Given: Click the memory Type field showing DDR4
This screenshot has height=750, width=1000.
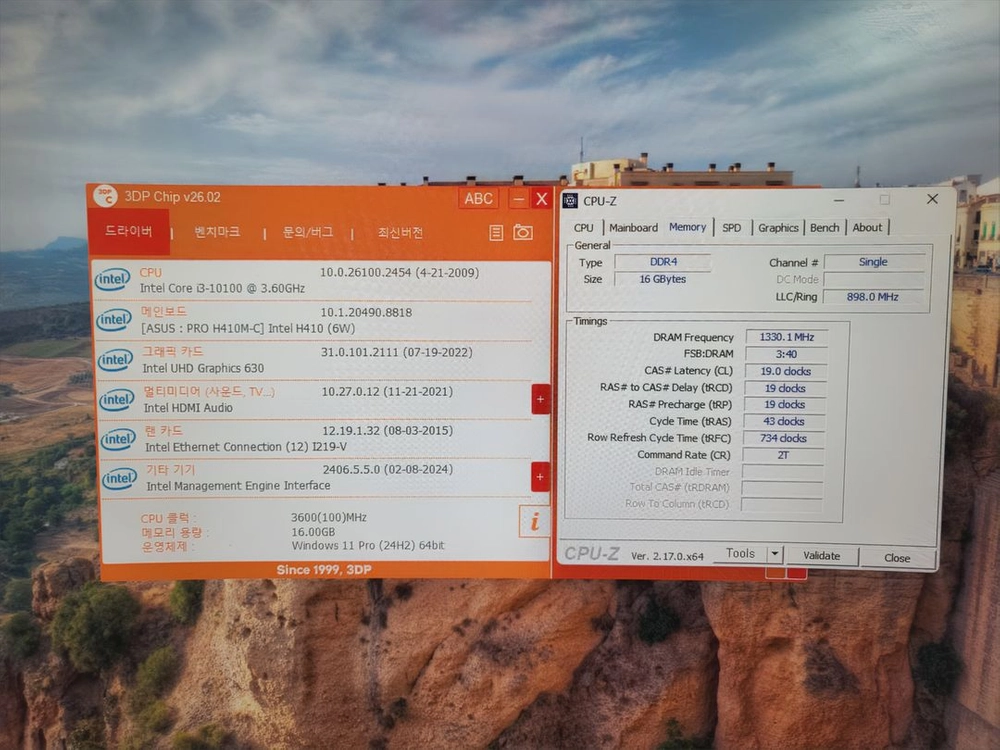Looking at the screenshot, I should [x=663, y=261].
